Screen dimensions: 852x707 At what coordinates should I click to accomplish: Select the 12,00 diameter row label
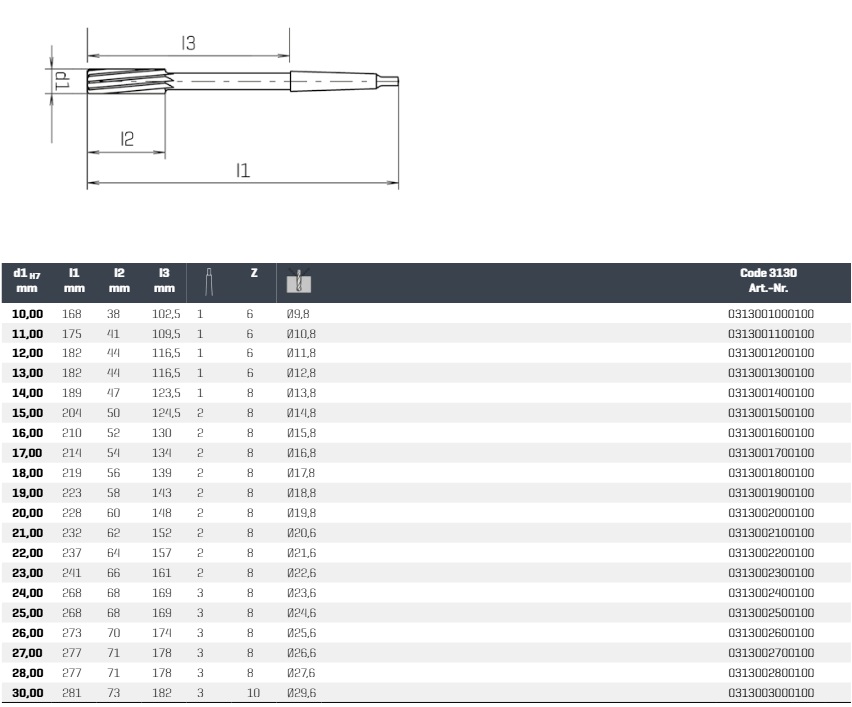[27, 353]
